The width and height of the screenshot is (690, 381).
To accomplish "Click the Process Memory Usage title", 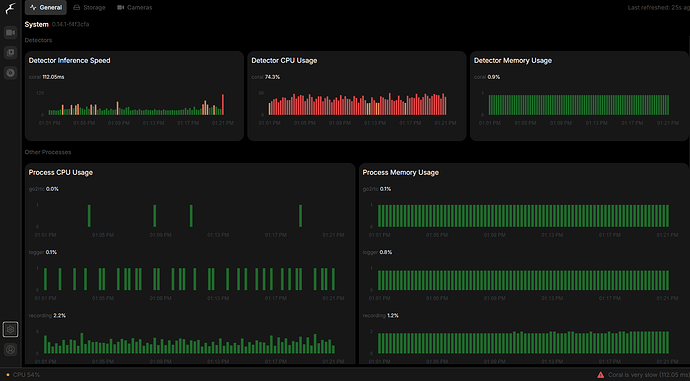I will (x=400, y=172).
